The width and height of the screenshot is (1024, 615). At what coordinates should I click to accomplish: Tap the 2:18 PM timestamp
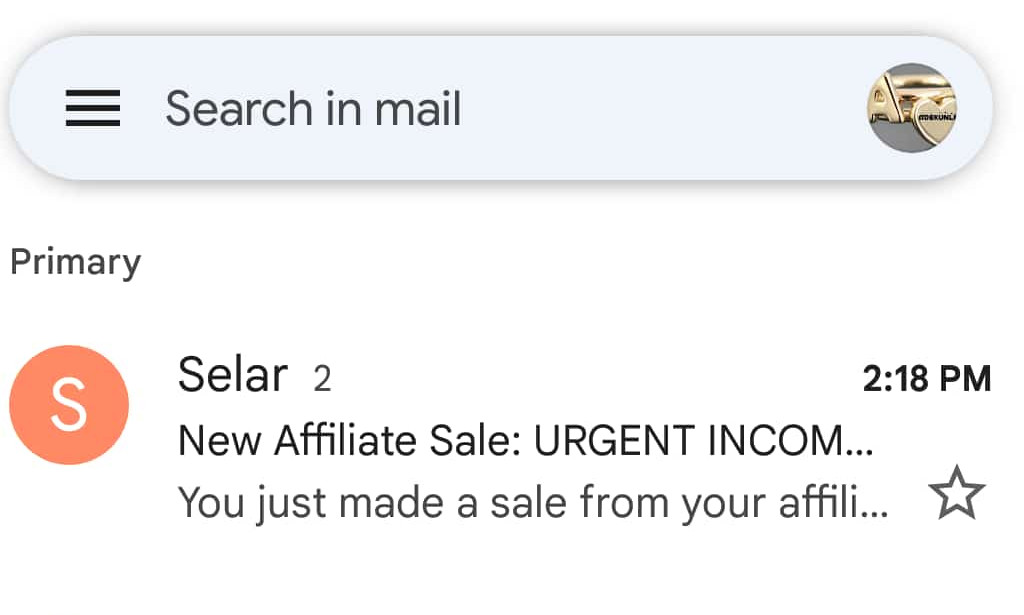point(927,377)
